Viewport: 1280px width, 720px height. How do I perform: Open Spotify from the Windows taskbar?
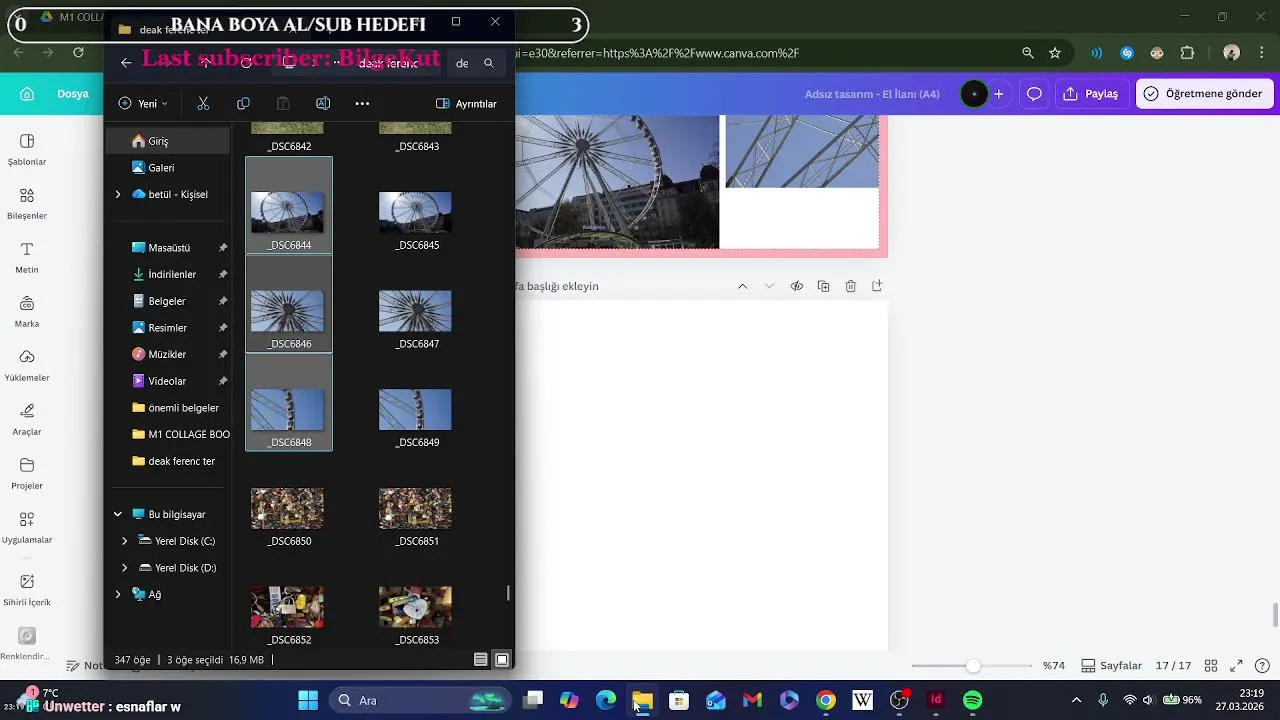[972, 700]
